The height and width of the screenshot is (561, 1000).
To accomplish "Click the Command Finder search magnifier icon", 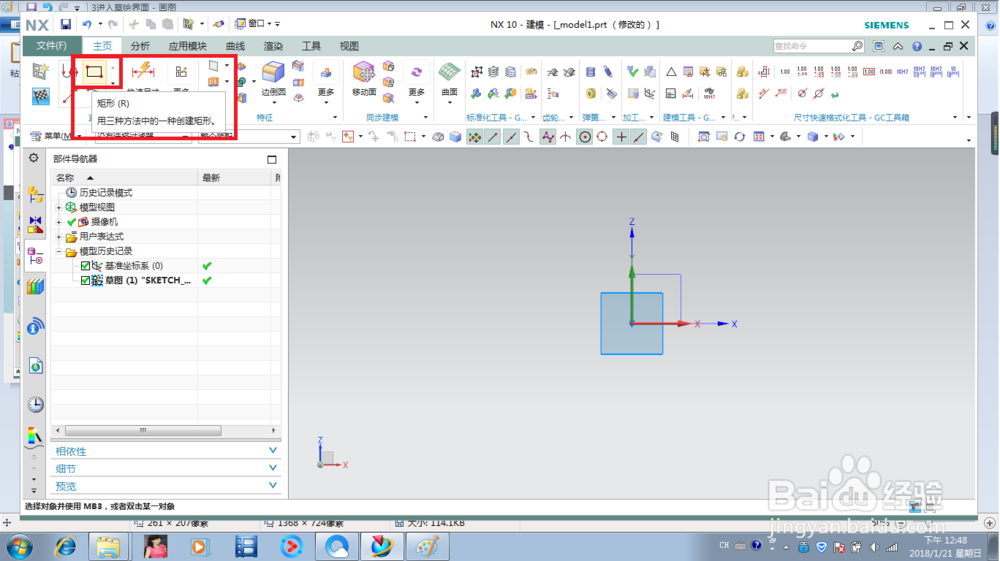I will (857, 46).
